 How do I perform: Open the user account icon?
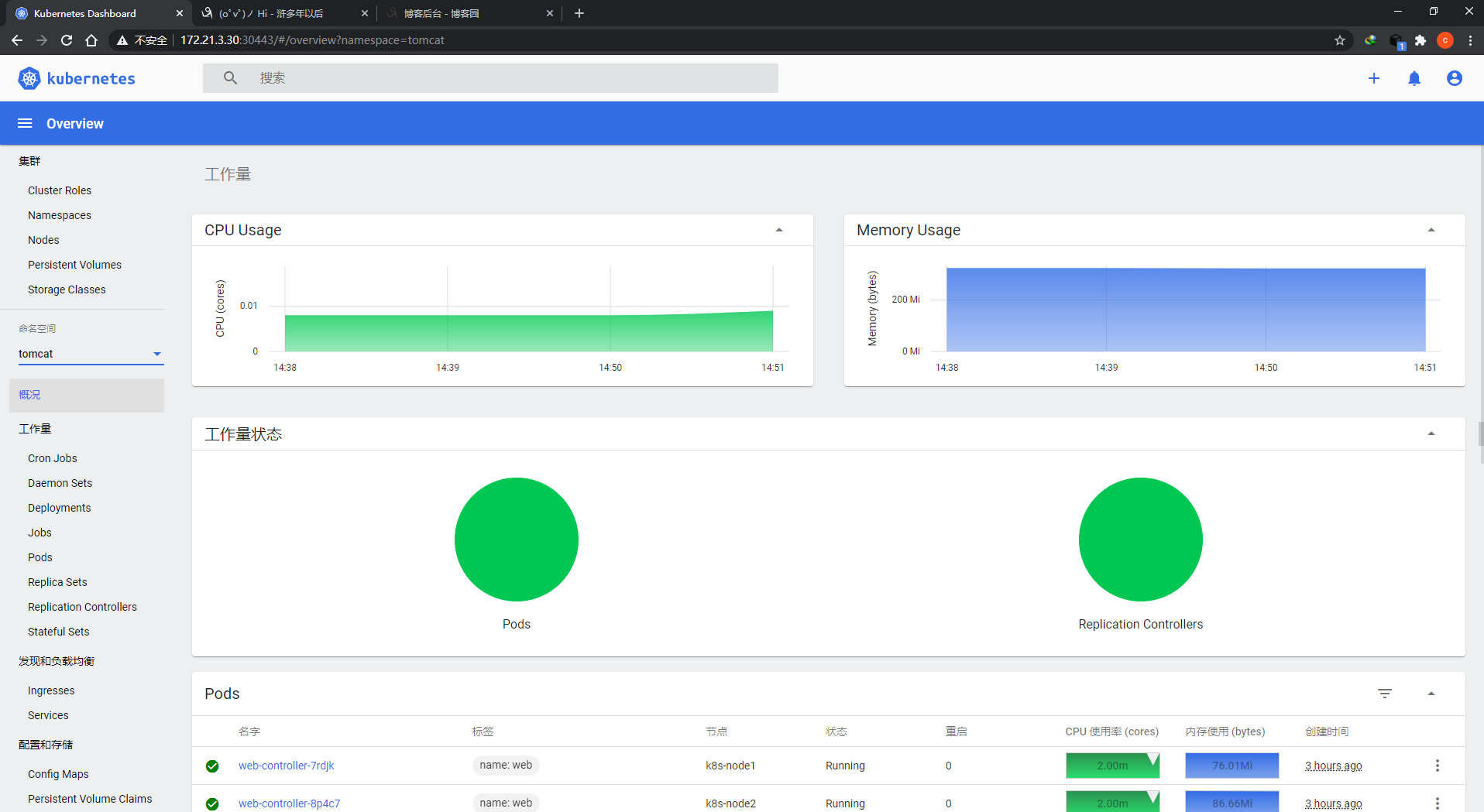1455,78
